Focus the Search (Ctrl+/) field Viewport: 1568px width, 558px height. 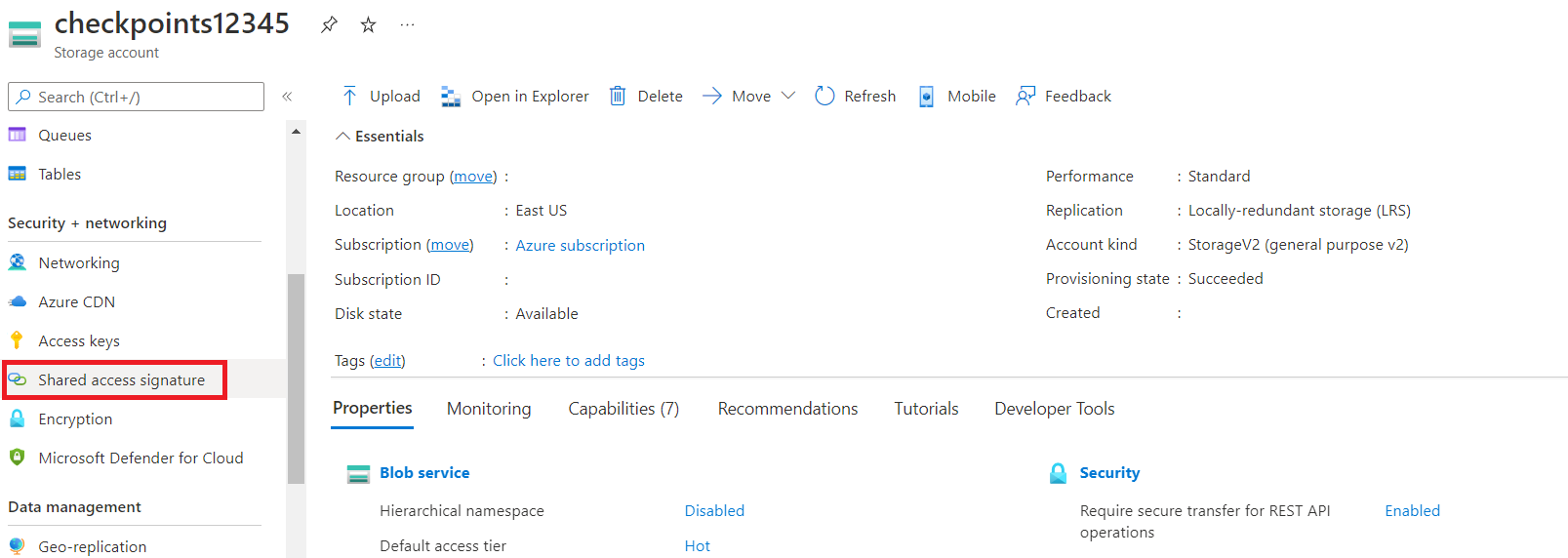click(x=136, y=97)
